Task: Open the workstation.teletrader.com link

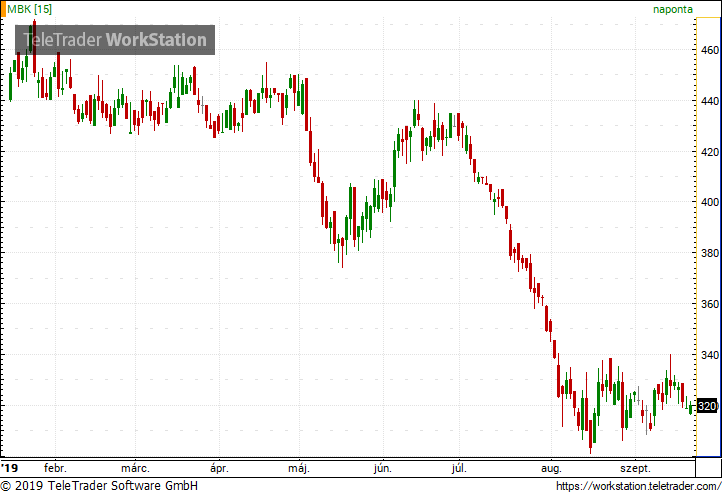Action: point(639,486)
